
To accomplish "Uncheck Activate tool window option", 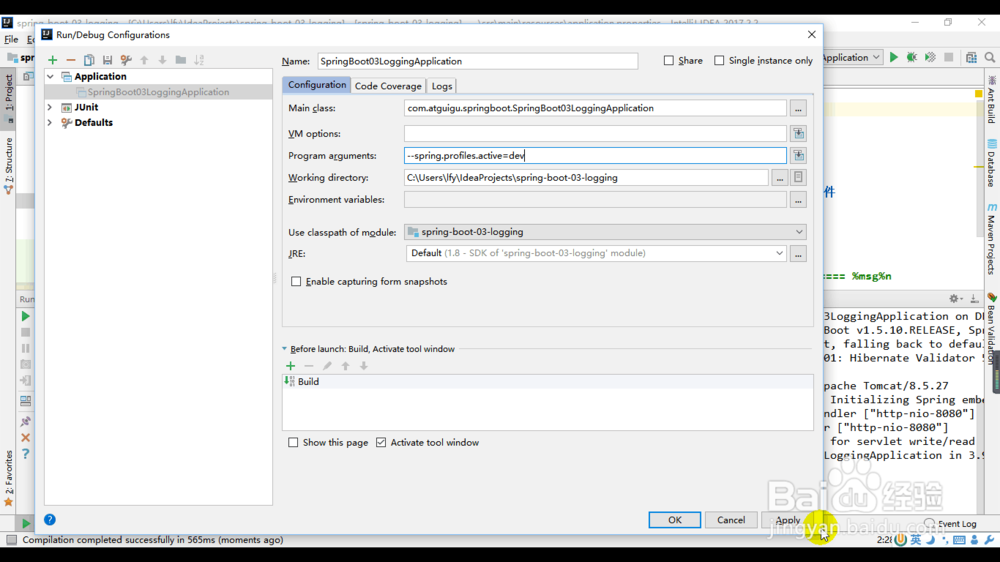I will (x=381, y=442).
